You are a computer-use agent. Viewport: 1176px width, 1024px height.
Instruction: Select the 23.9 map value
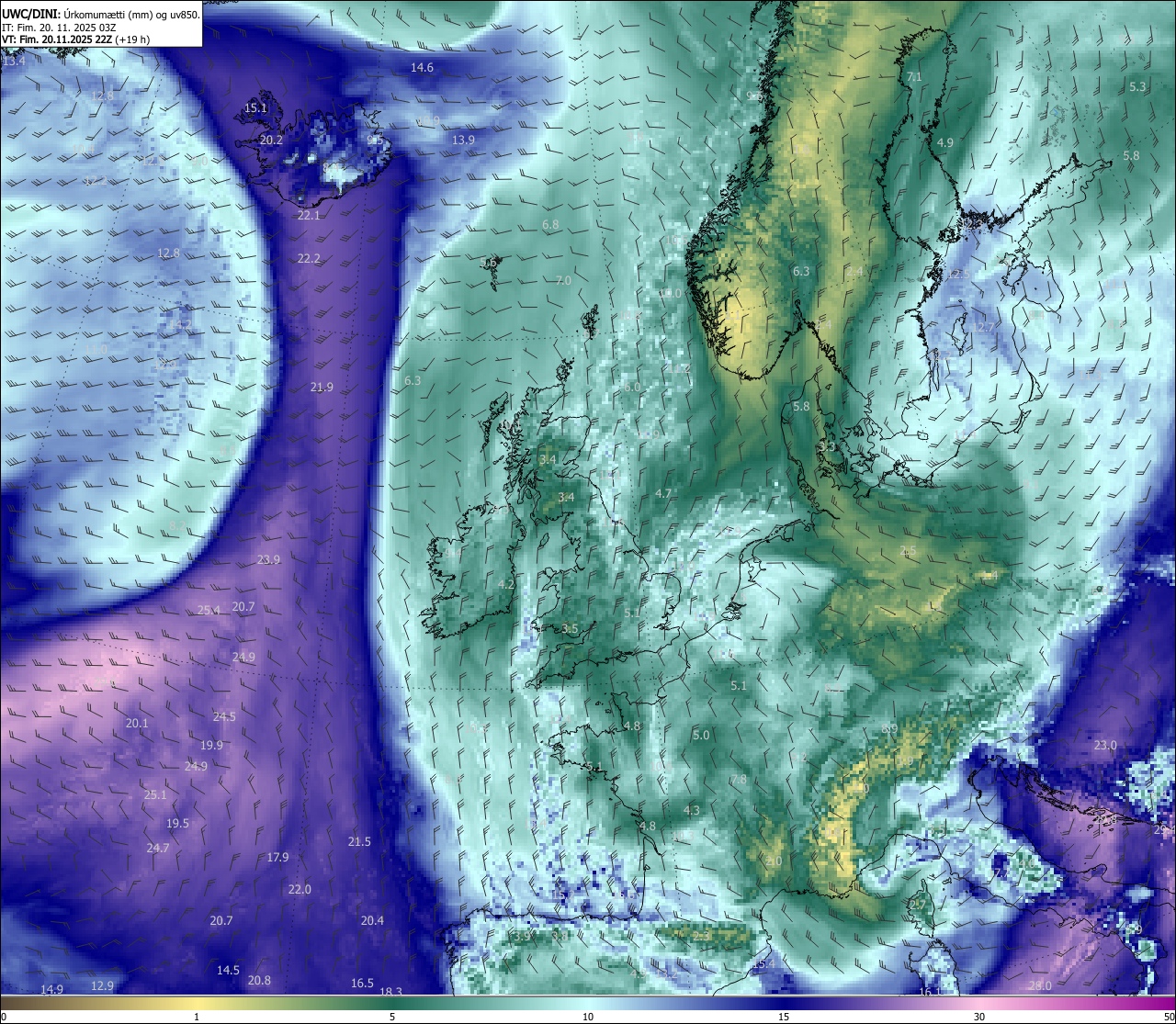tap(268, 560)
